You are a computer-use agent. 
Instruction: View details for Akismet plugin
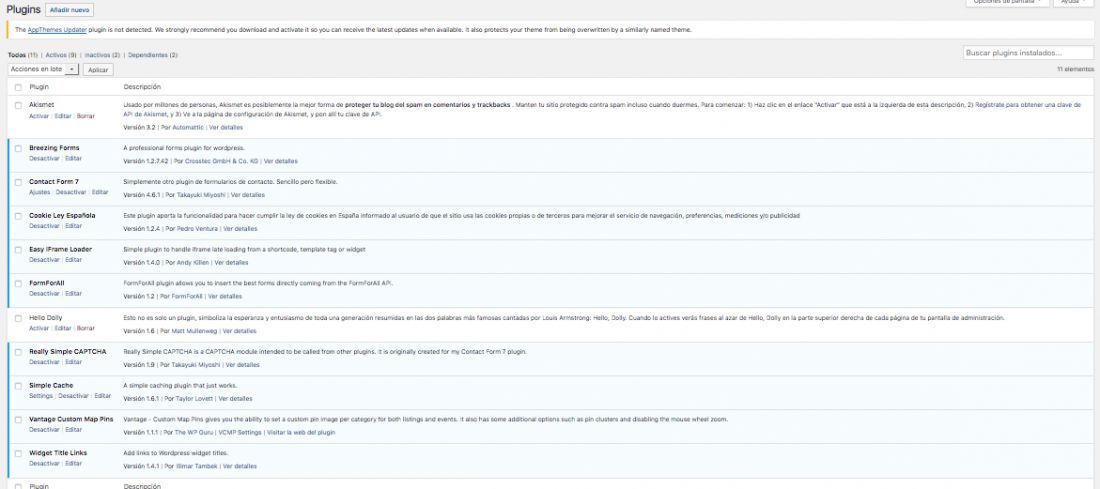coord(227,128)
